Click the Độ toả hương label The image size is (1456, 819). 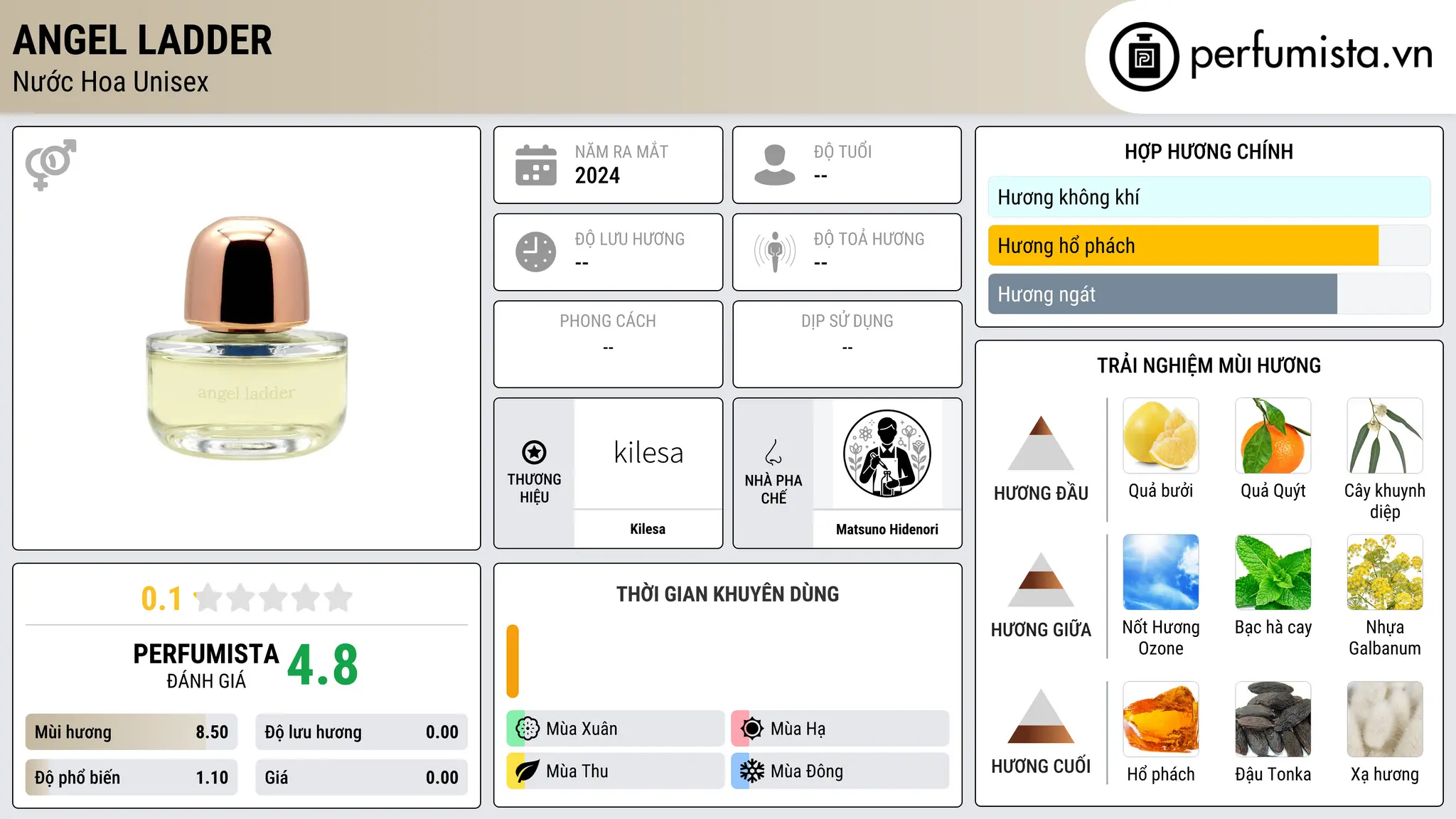click(869, 239)
